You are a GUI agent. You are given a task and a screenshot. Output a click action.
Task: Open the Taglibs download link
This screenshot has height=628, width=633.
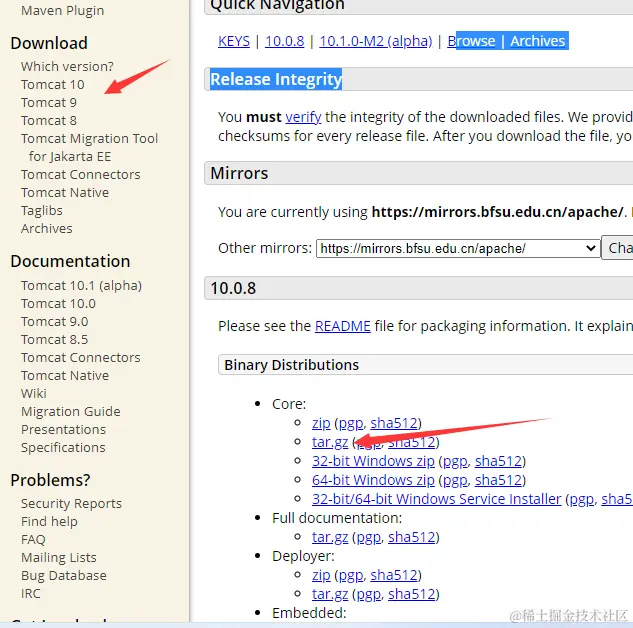42,211
